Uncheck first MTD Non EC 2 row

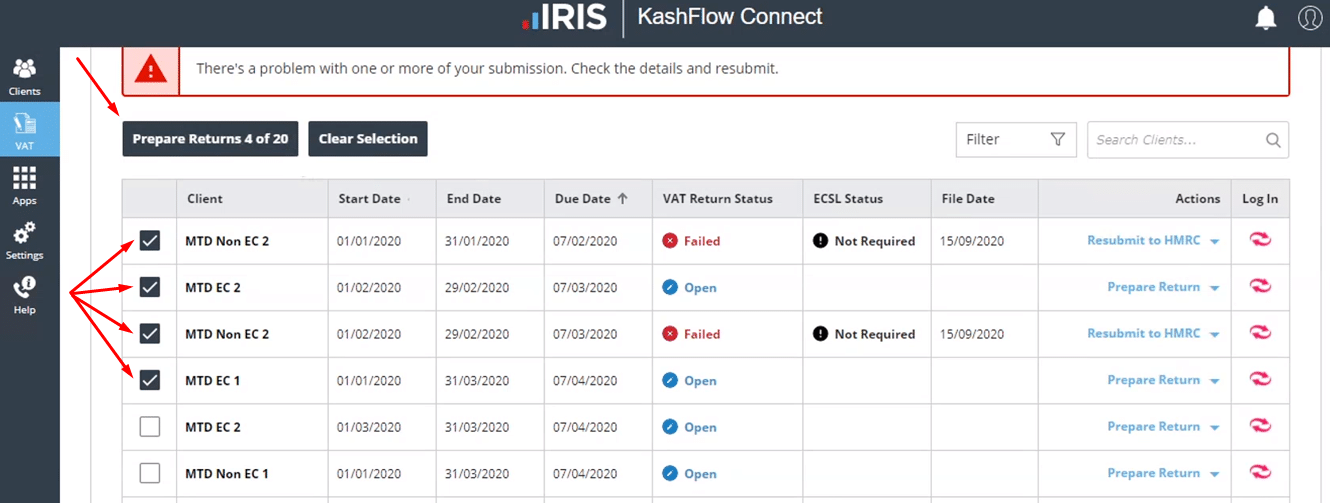pos(150,241)
